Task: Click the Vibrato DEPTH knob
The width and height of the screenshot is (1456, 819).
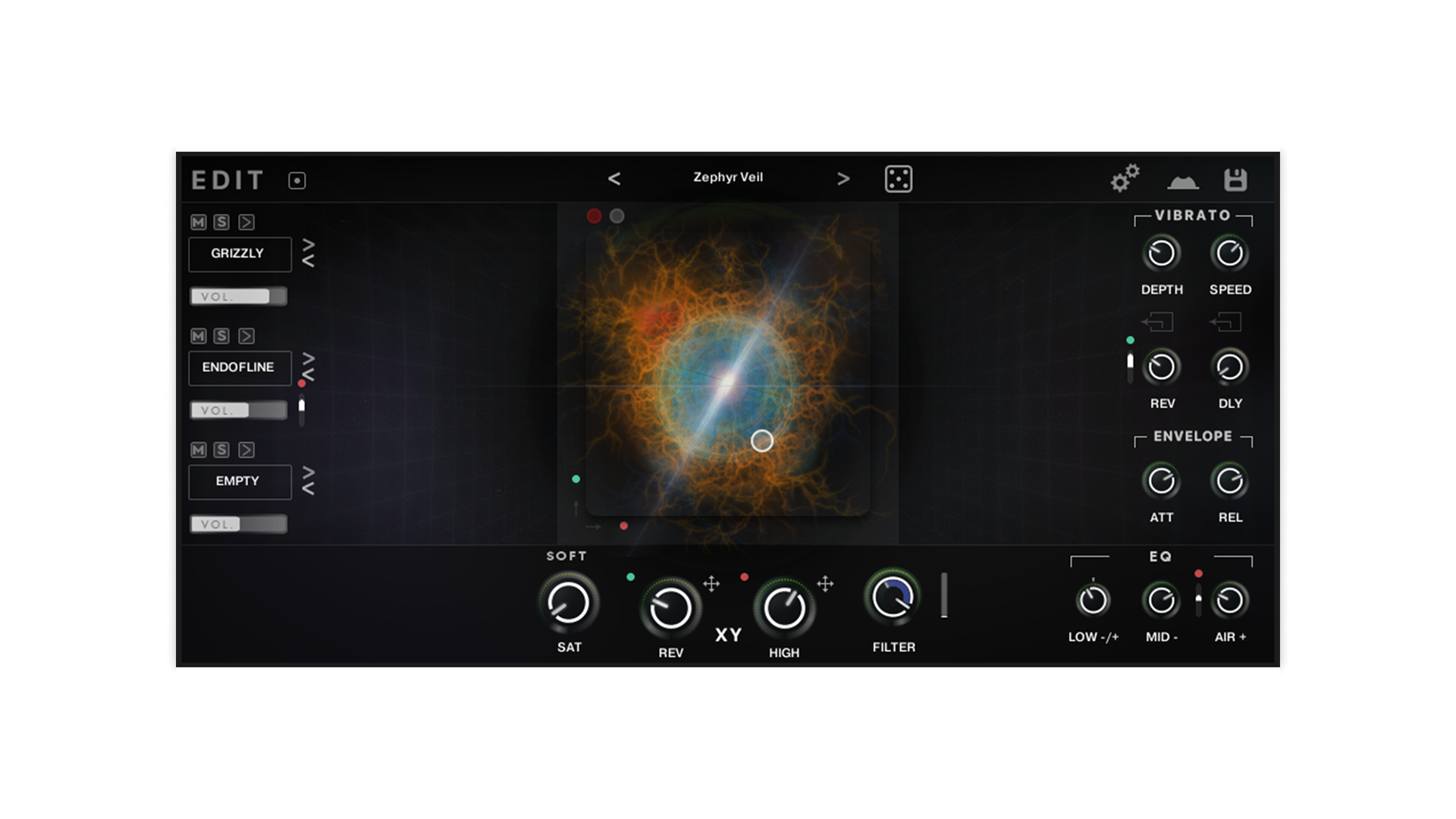Action: [x=1161, y=253]
